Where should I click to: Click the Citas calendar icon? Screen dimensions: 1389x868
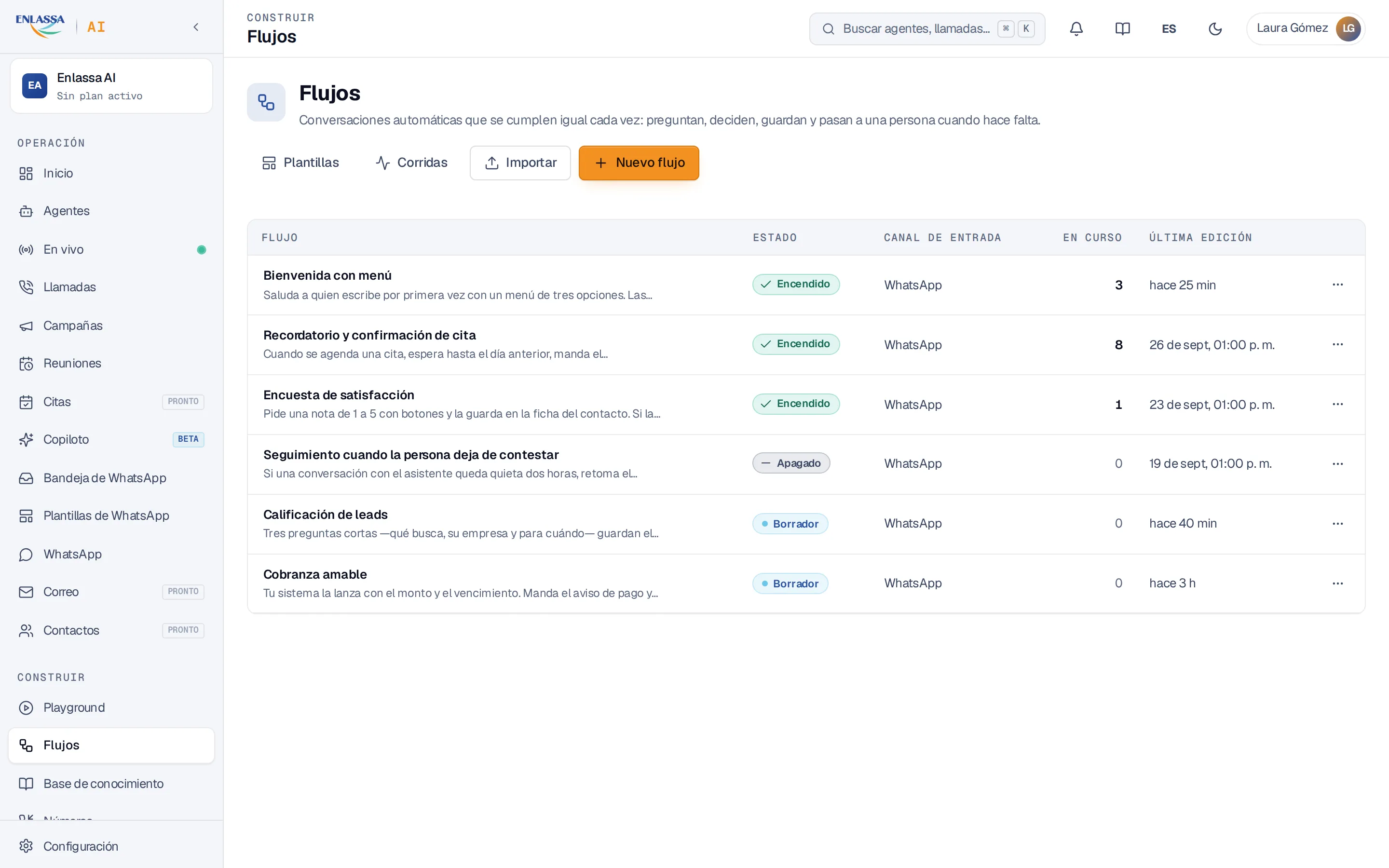click(26, 402)
